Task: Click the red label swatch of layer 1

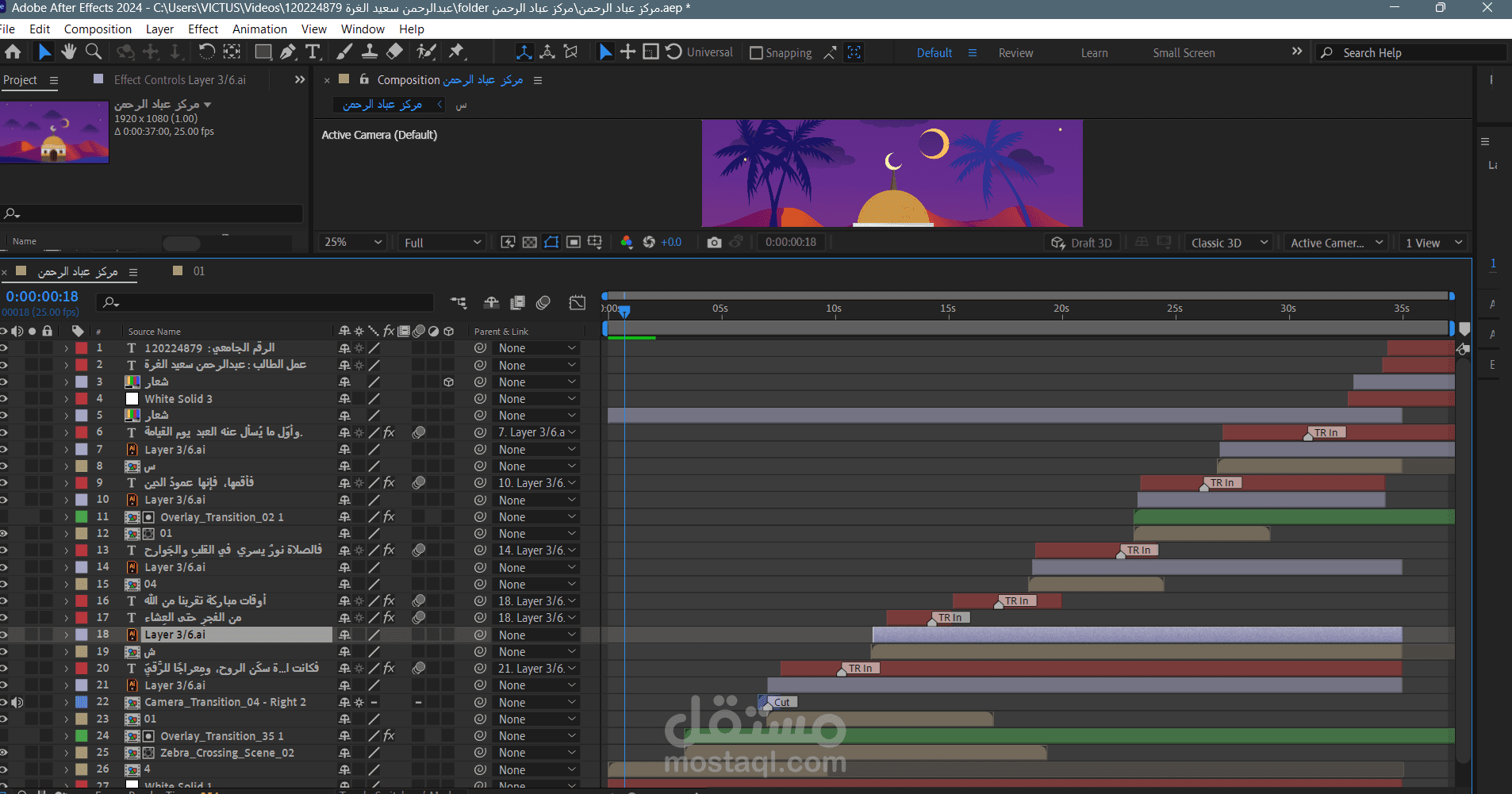Action: click(x=82, y=348)
